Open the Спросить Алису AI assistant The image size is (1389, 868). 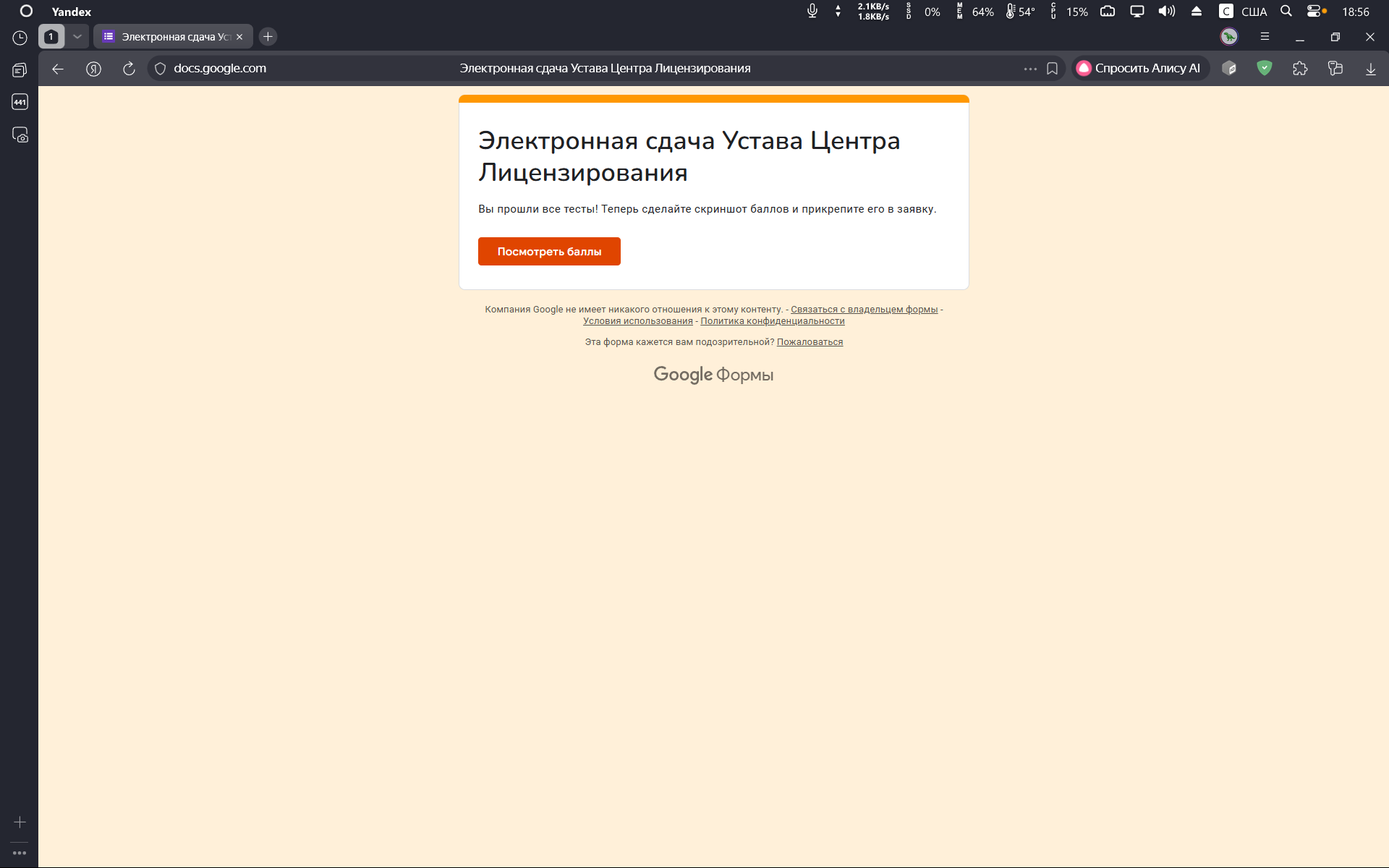click(x=1139, y=69)
